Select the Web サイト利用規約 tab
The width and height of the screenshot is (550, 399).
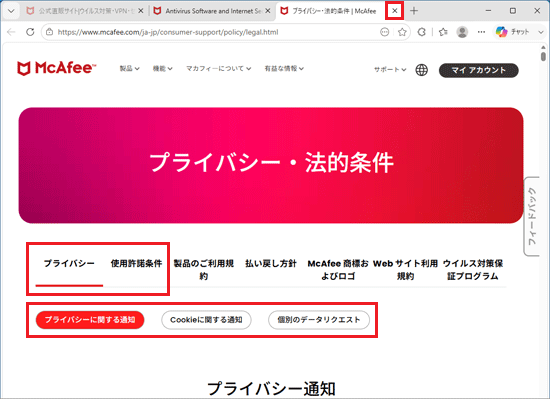[x=405, y=270]
